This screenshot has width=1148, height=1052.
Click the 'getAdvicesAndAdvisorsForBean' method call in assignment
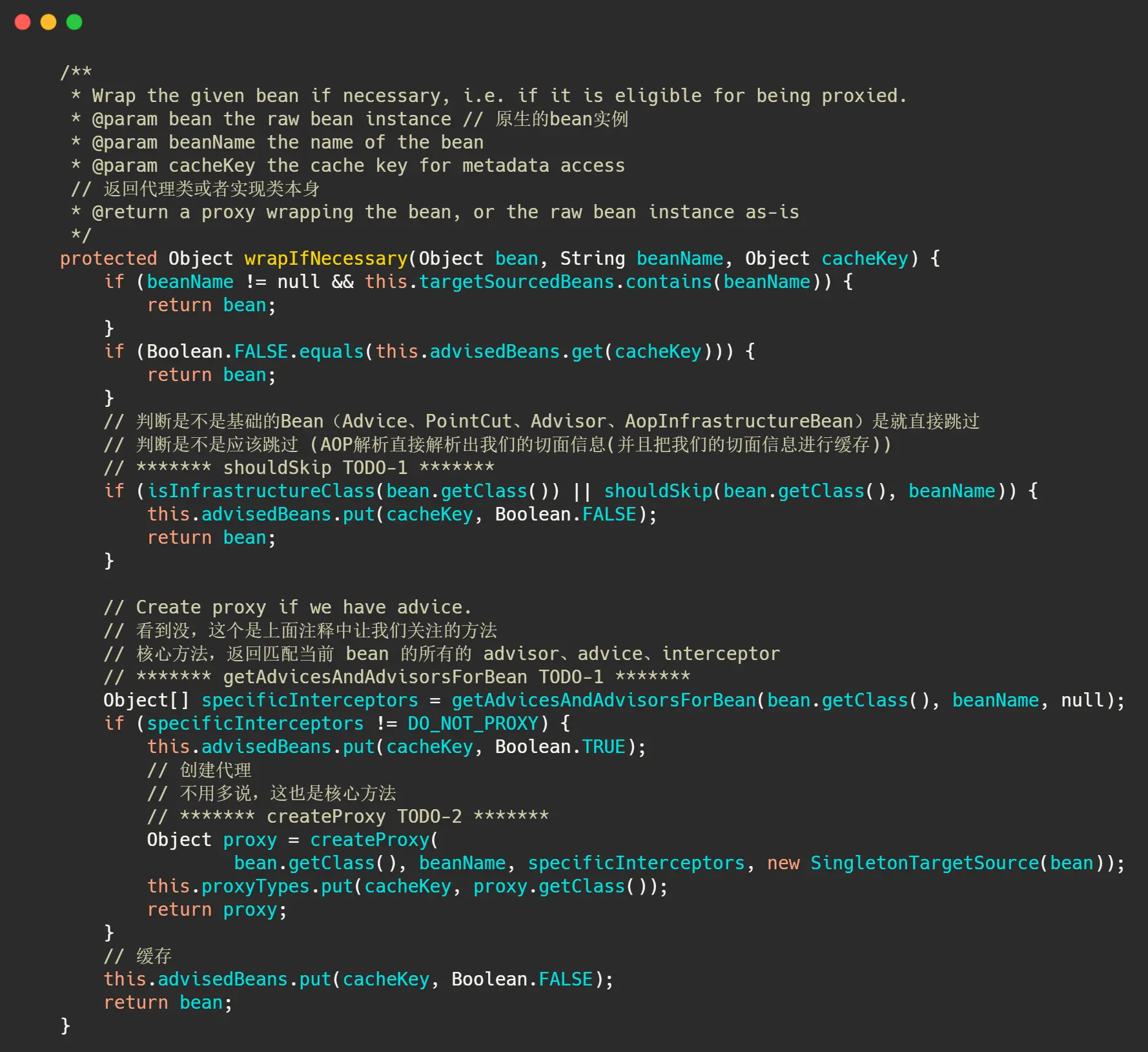pyautogui.click(x=604, y=700)
